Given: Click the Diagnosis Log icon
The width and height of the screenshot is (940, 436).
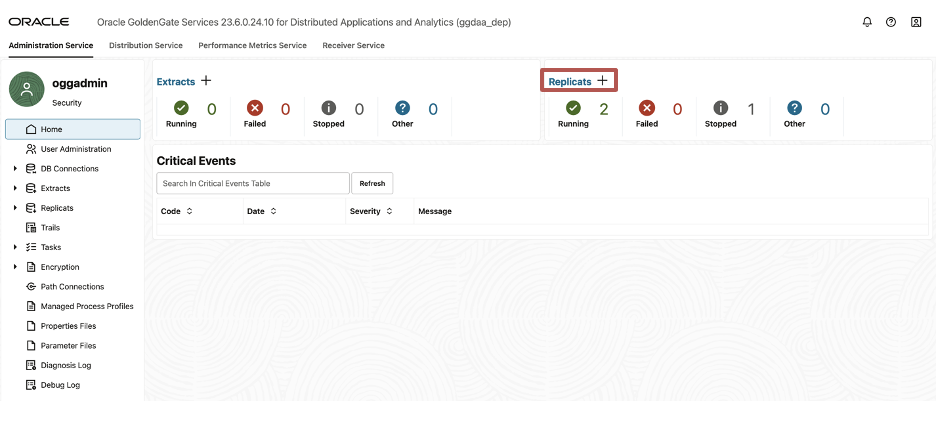Looking at the screenshot, I should coord(31,365).
